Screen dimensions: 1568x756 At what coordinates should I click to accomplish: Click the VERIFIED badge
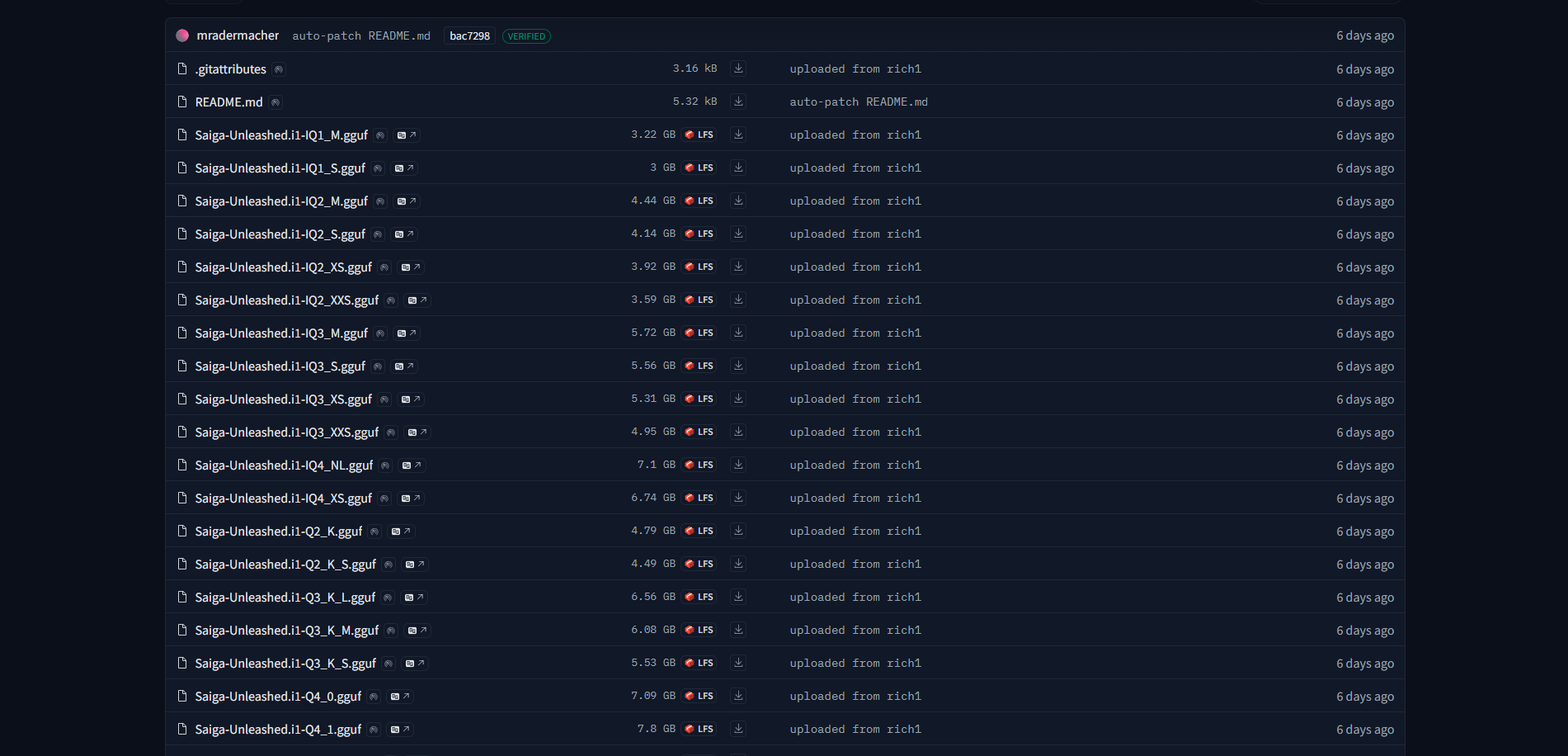click(x=526, y=36)
